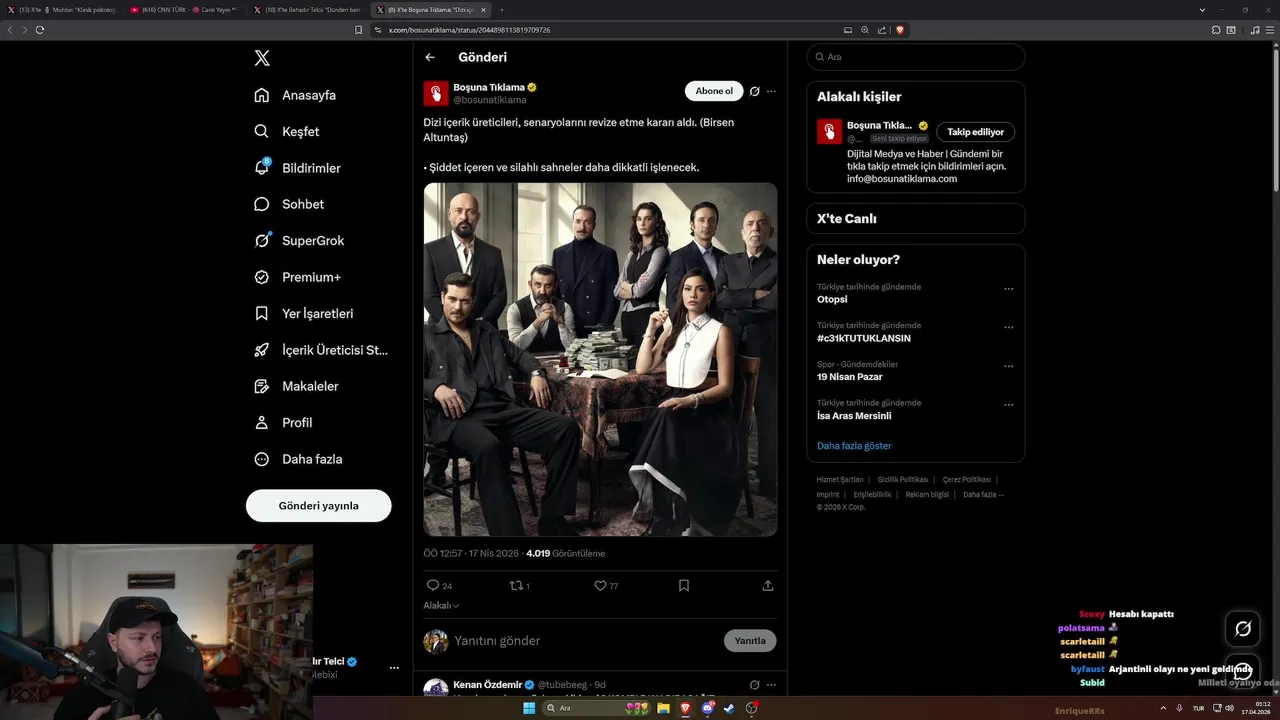This screenshot has height=720, width=1280.
Task: Open options for 19 Nisan Pazar trend
Action: [x=1009, y=366]
